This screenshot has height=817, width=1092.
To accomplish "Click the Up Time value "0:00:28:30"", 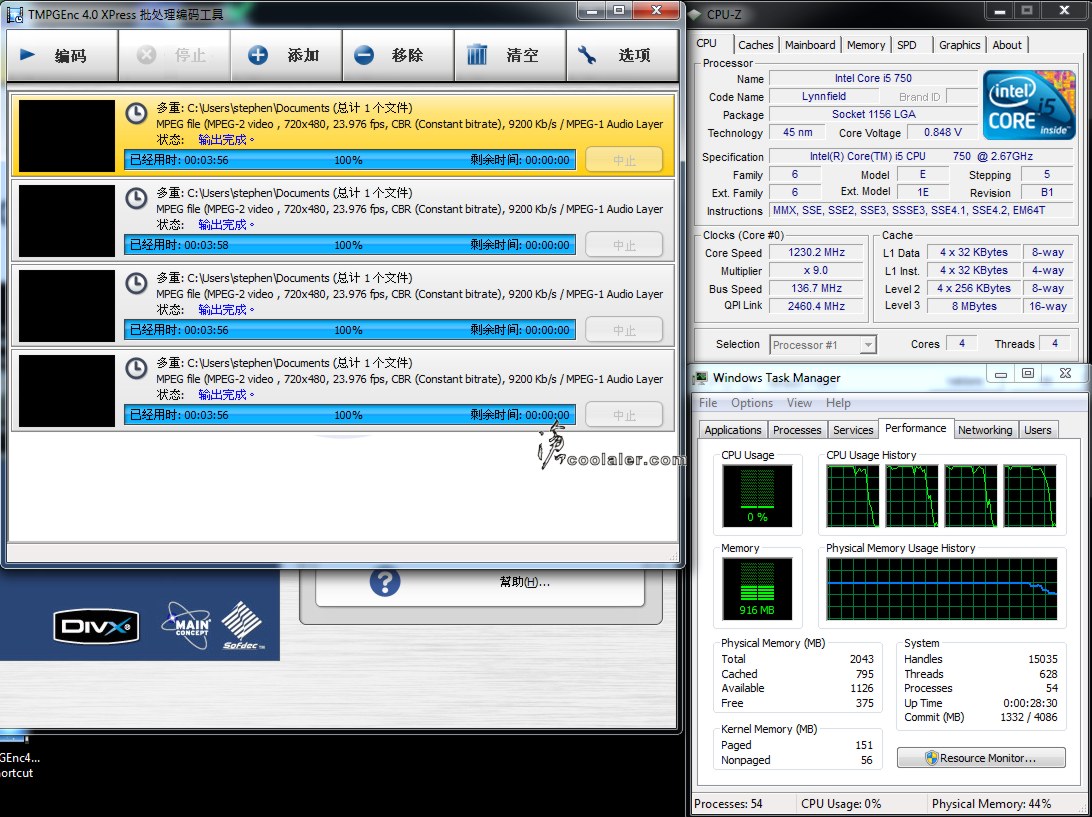I will pos(1030,703).
